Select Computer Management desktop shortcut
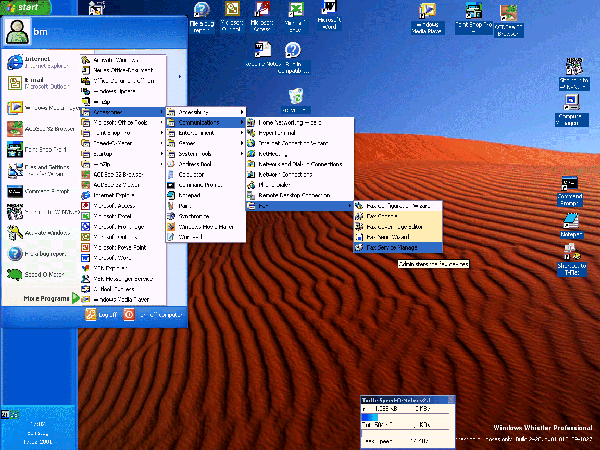Image resolution: width=600 pixels, height=450 pixels. point(572,110)
